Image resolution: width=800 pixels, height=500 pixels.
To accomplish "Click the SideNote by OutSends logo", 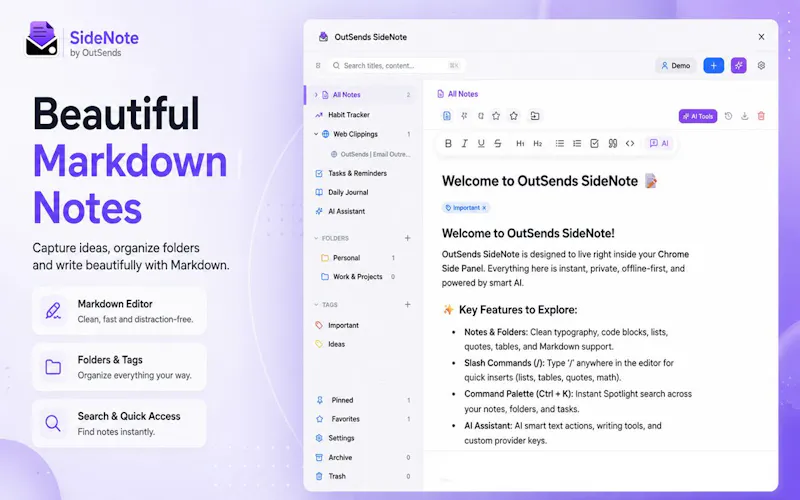I will (x=82, y=40).
